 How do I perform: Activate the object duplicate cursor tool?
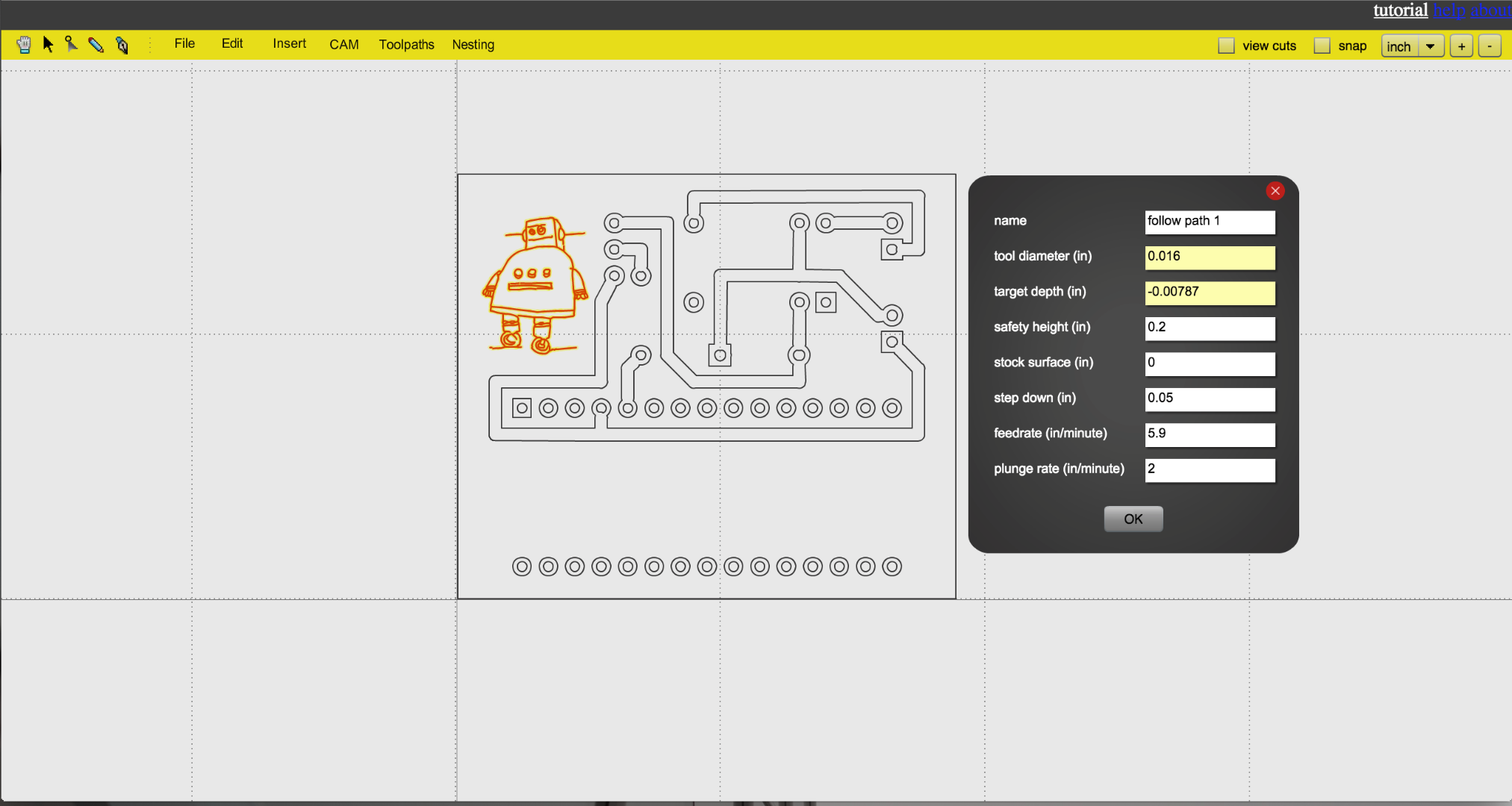click(x=121, y=45)
